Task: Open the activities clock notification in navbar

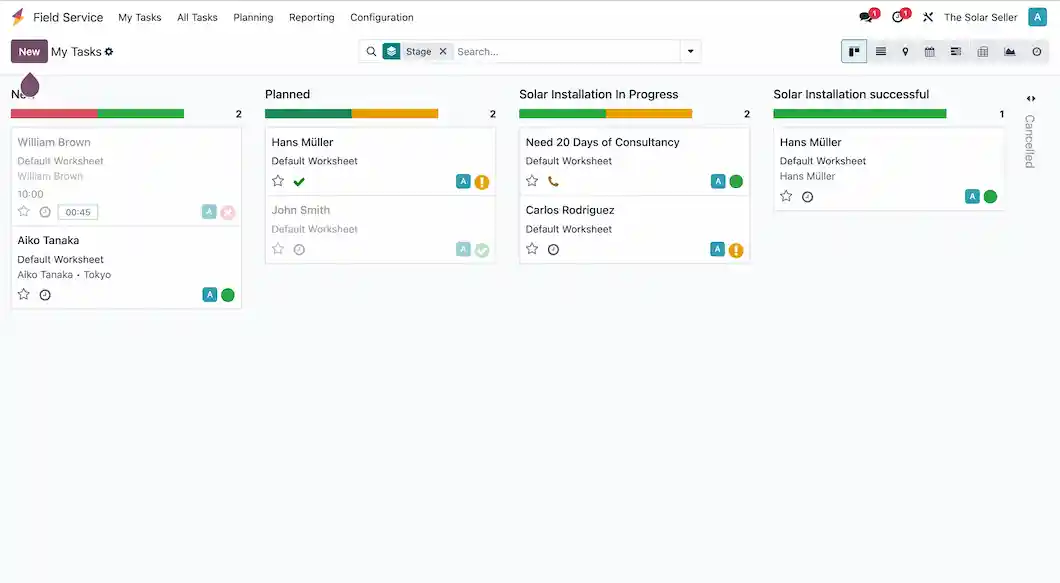Action: (x=898, y=17)
